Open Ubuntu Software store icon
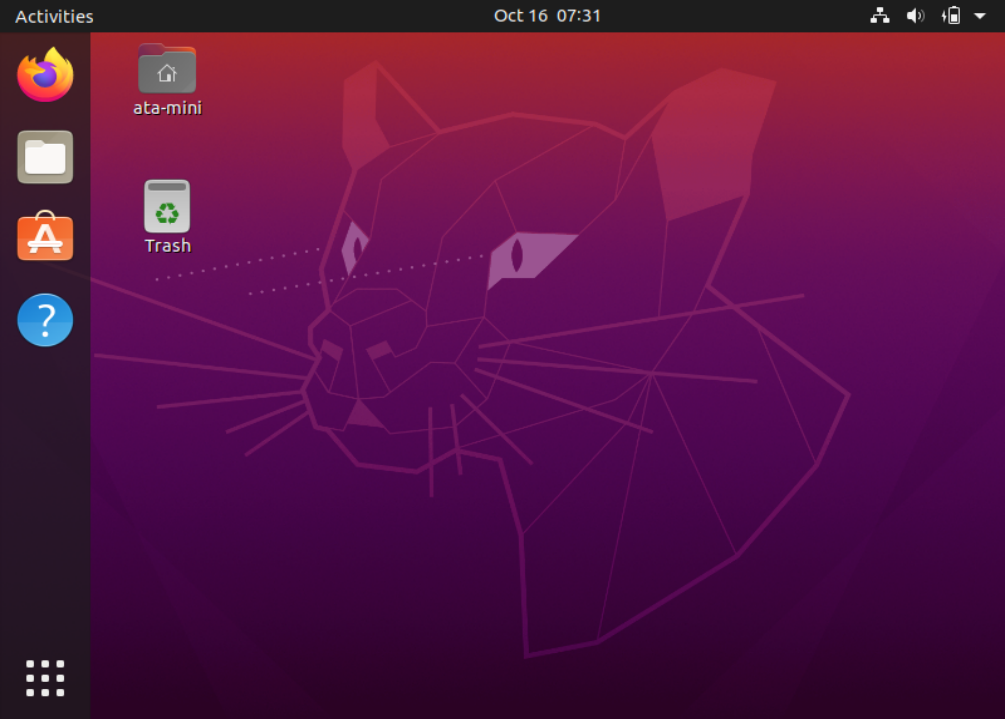 click(x=45, y=237)
